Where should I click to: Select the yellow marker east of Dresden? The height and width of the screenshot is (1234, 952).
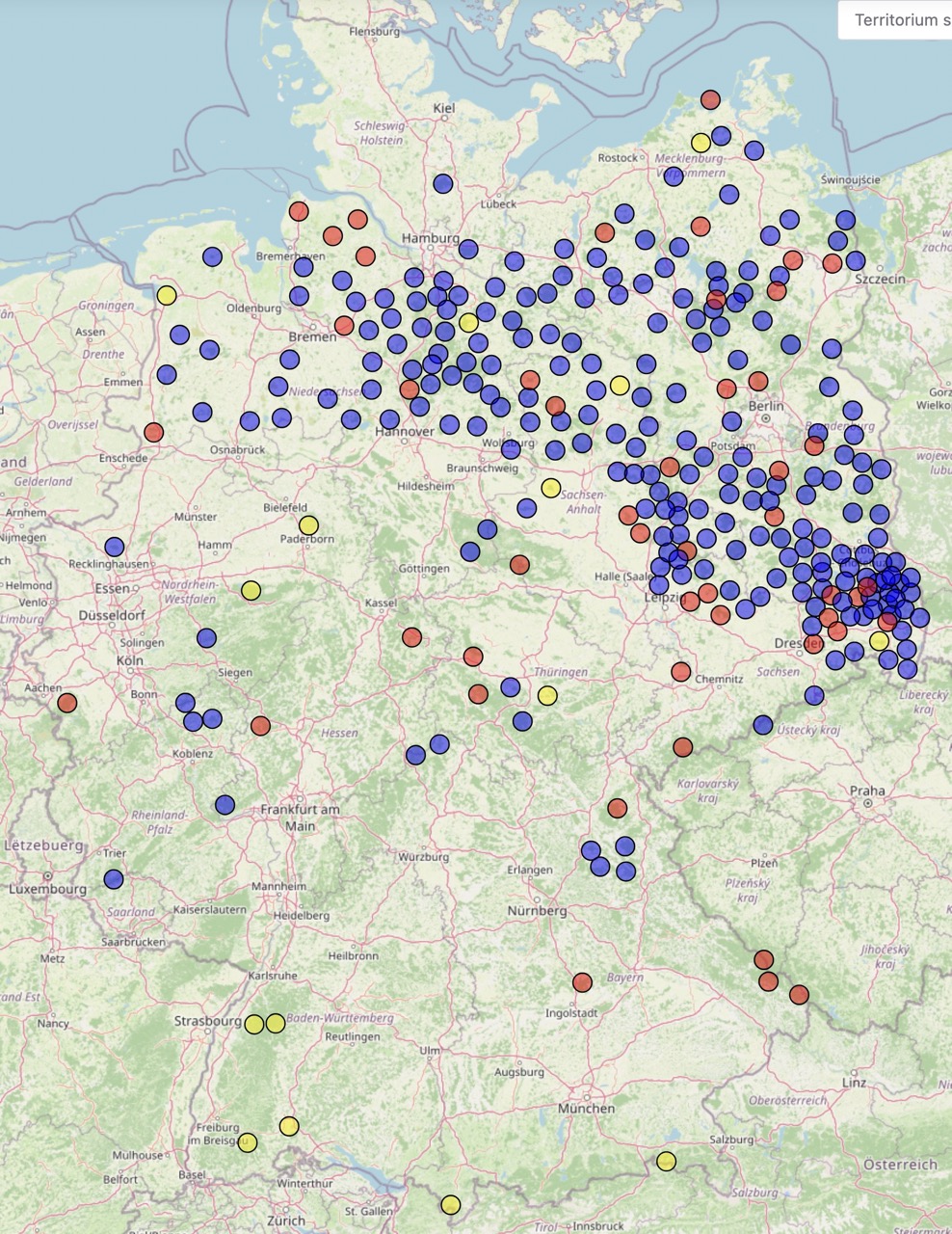tap(879, 641)
